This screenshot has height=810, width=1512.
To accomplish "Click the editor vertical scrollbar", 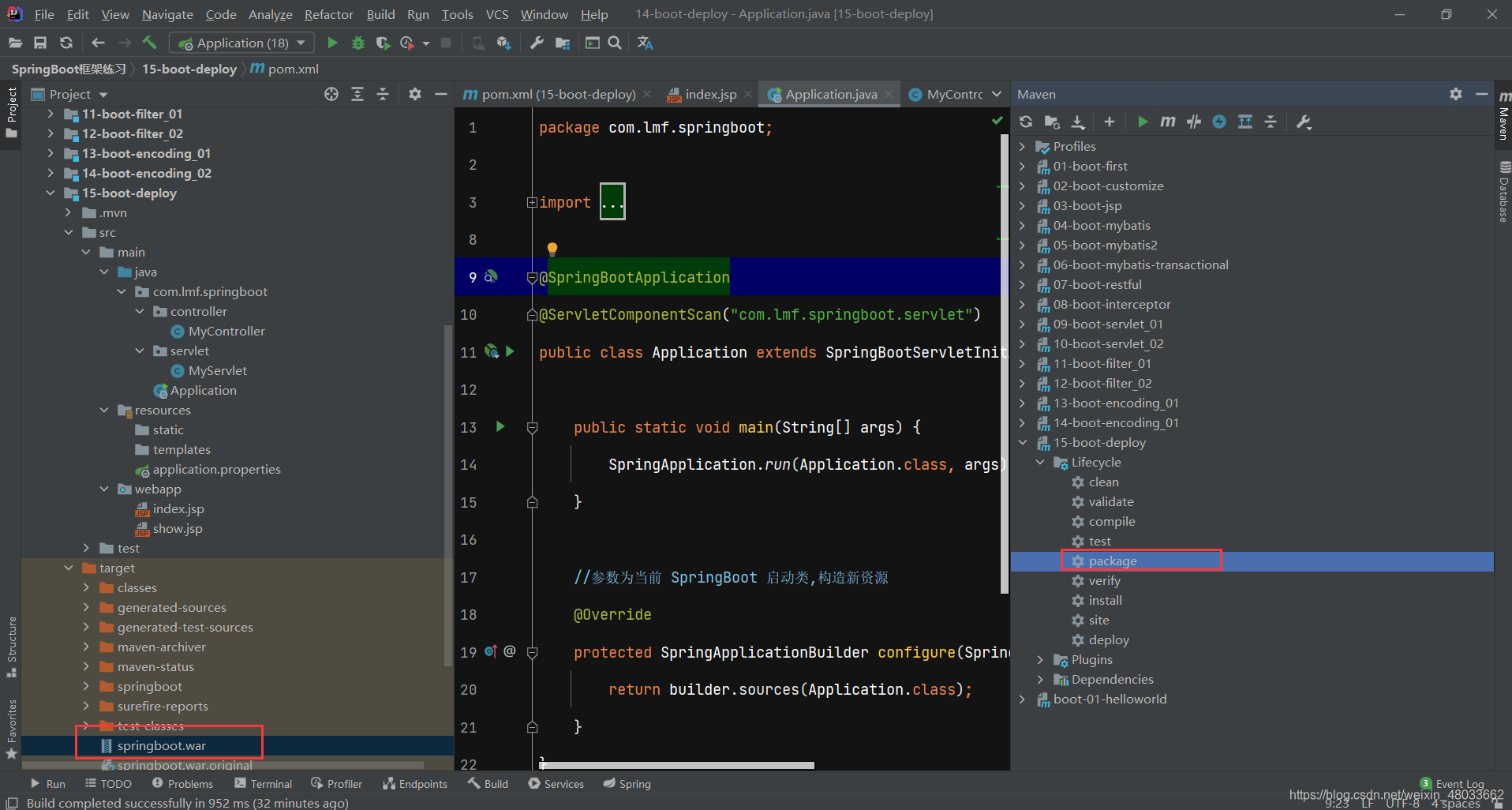I will (x=1005, y=363).
